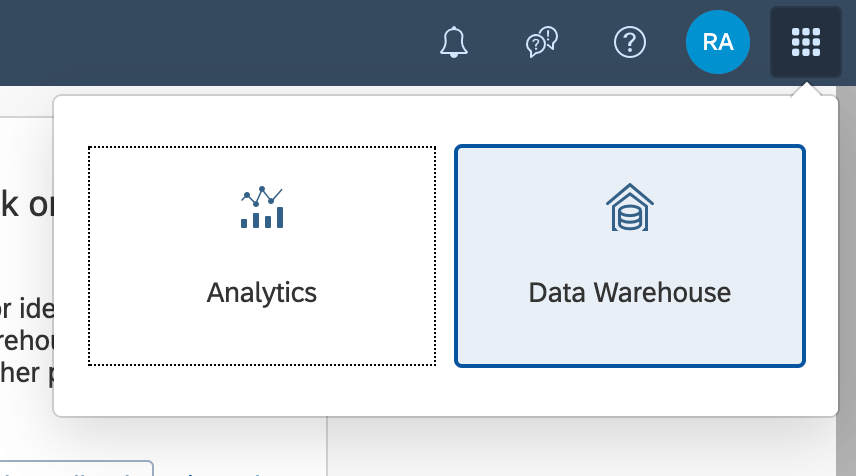Open the notifications bell
Viewport: 856px width, 476px height.
[454, 42]
